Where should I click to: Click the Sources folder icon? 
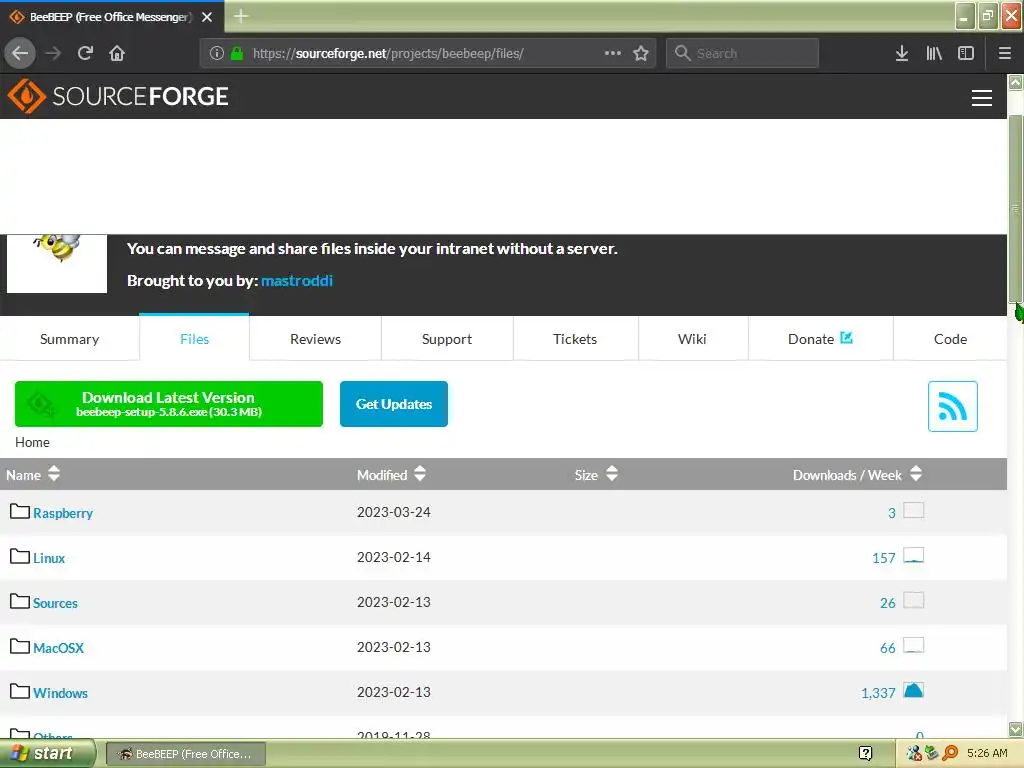20,601
